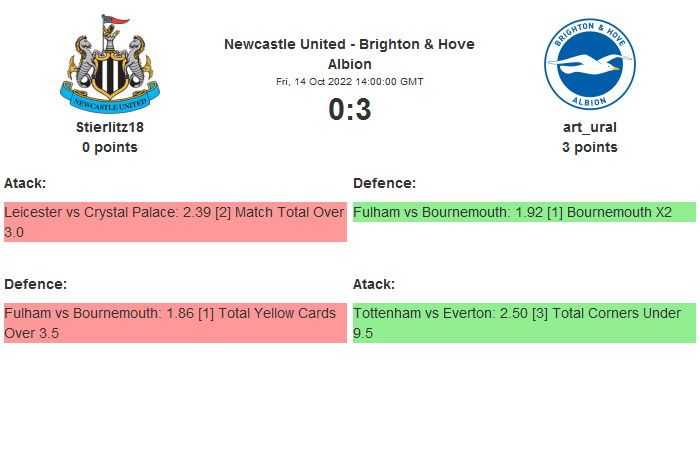Click the 0:3 match score

point(349,110)
